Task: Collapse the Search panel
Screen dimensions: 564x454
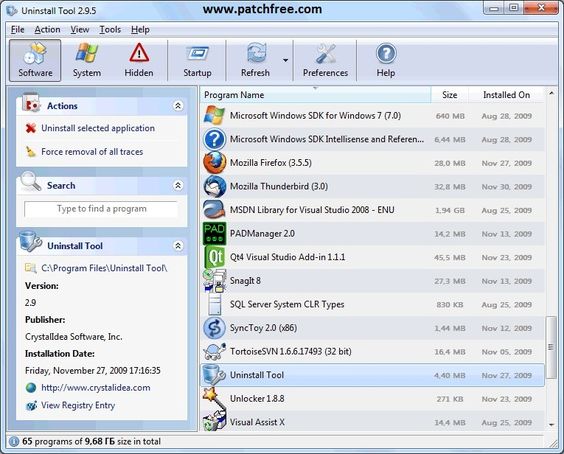Action: click(178, 185)
